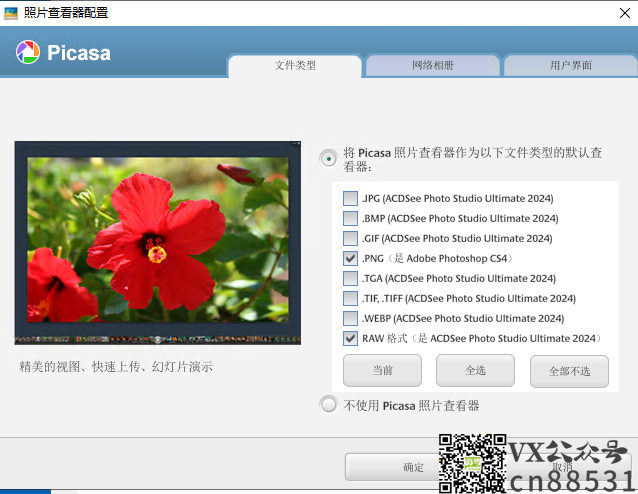The image size is (638, 494).
Task: Uncheck the .PNG Adobe Photoshop CS4 checkbox
Action: pyautogui.click(x=350, y=258)
